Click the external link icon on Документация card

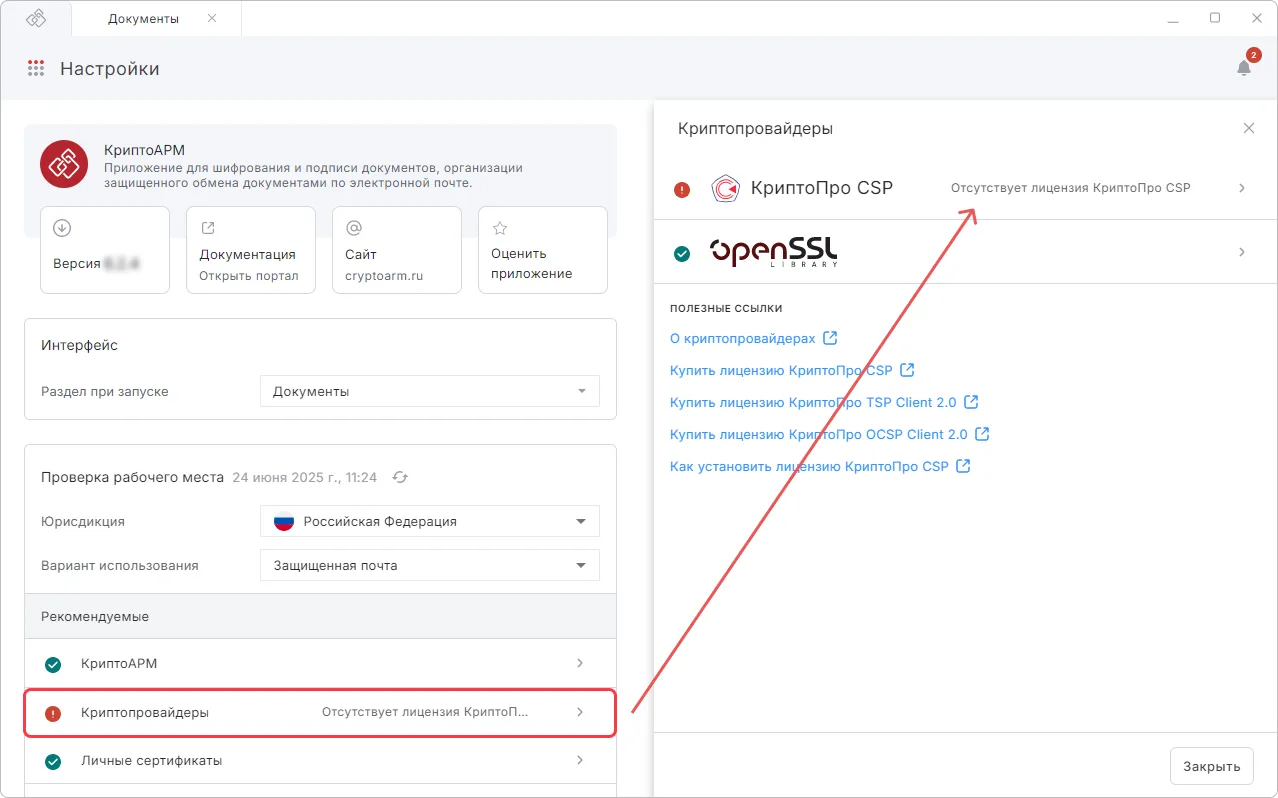(208, 228)
